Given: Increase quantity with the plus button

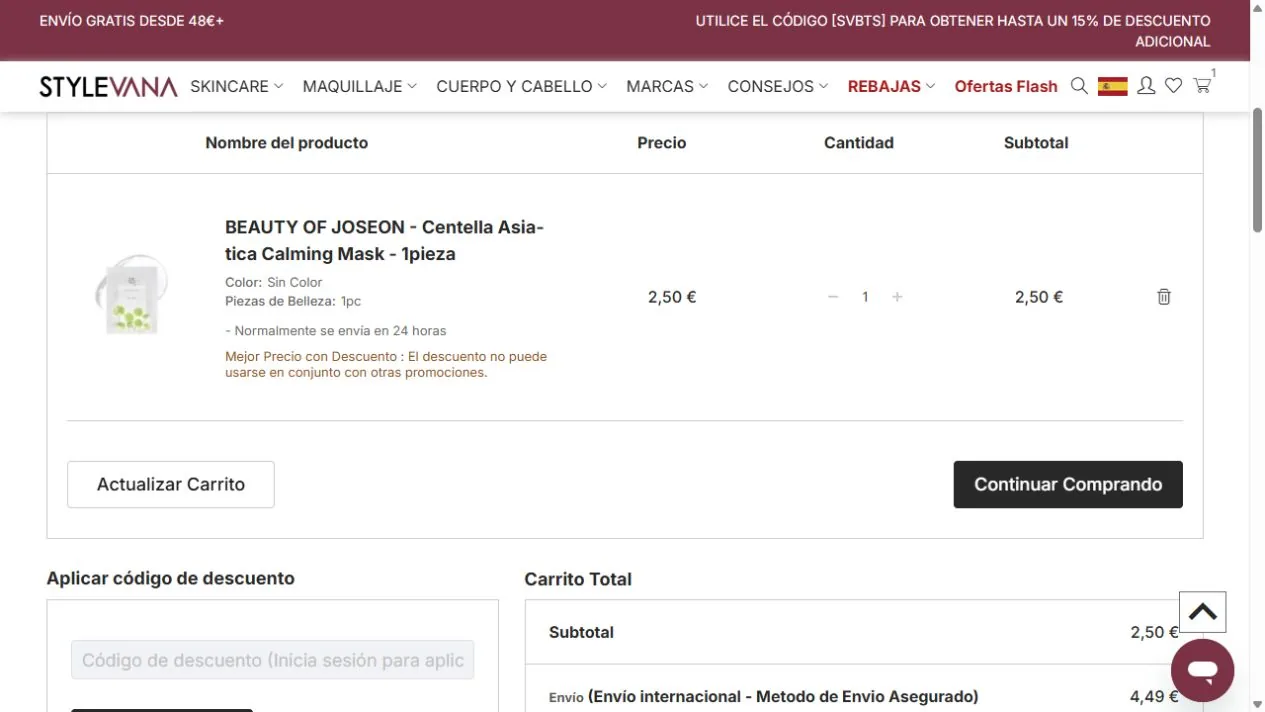Looking at the screenshot, I should tap(897, 297).
